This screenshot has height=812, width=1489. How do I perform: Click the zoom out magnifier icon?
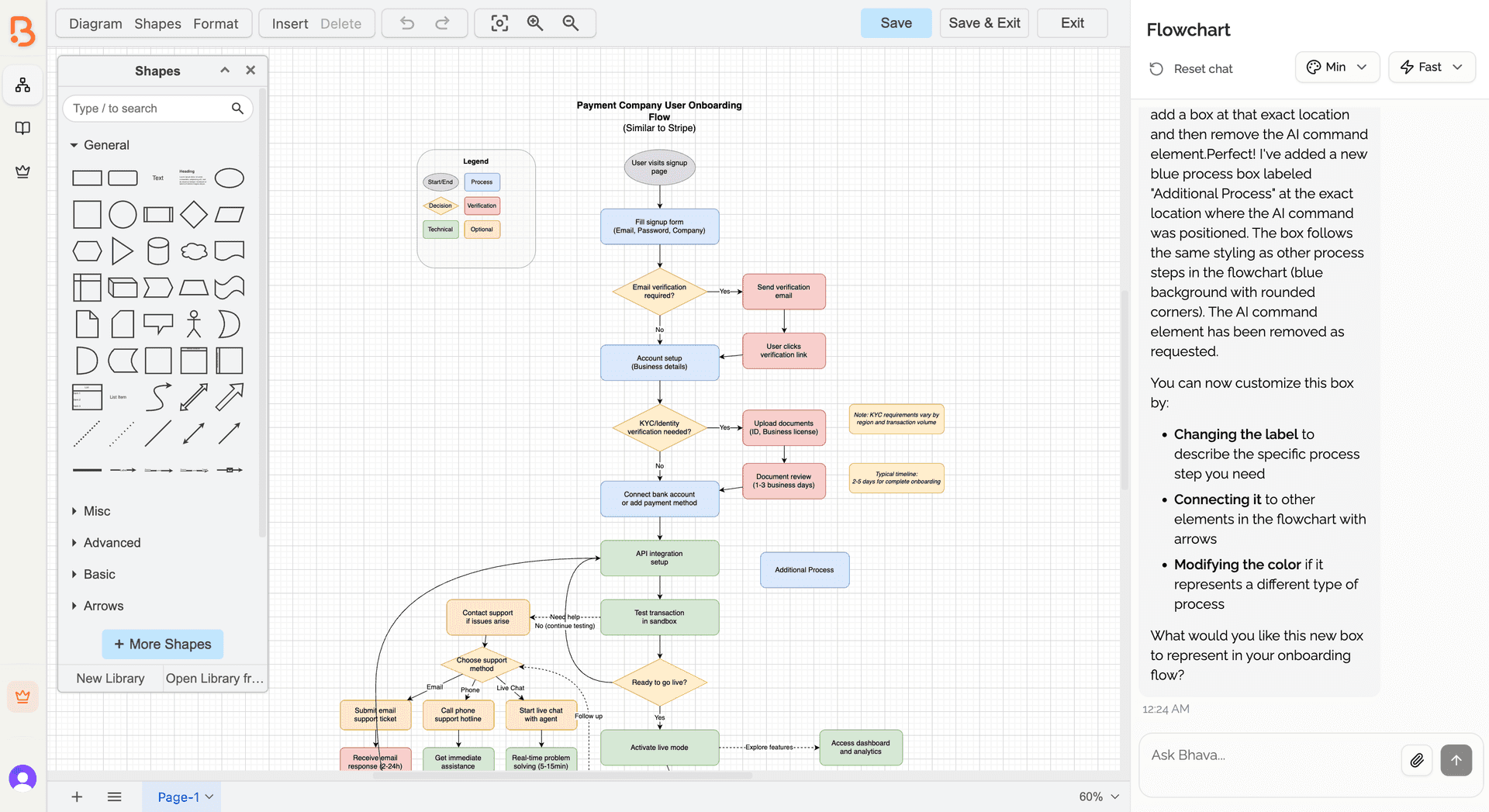tap(571, 23)
